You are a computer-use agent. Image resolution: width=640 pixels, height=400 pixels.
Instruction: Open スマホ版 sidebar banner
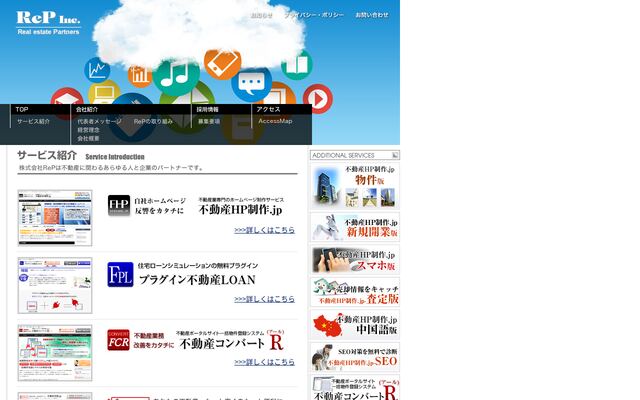[355, 260]
